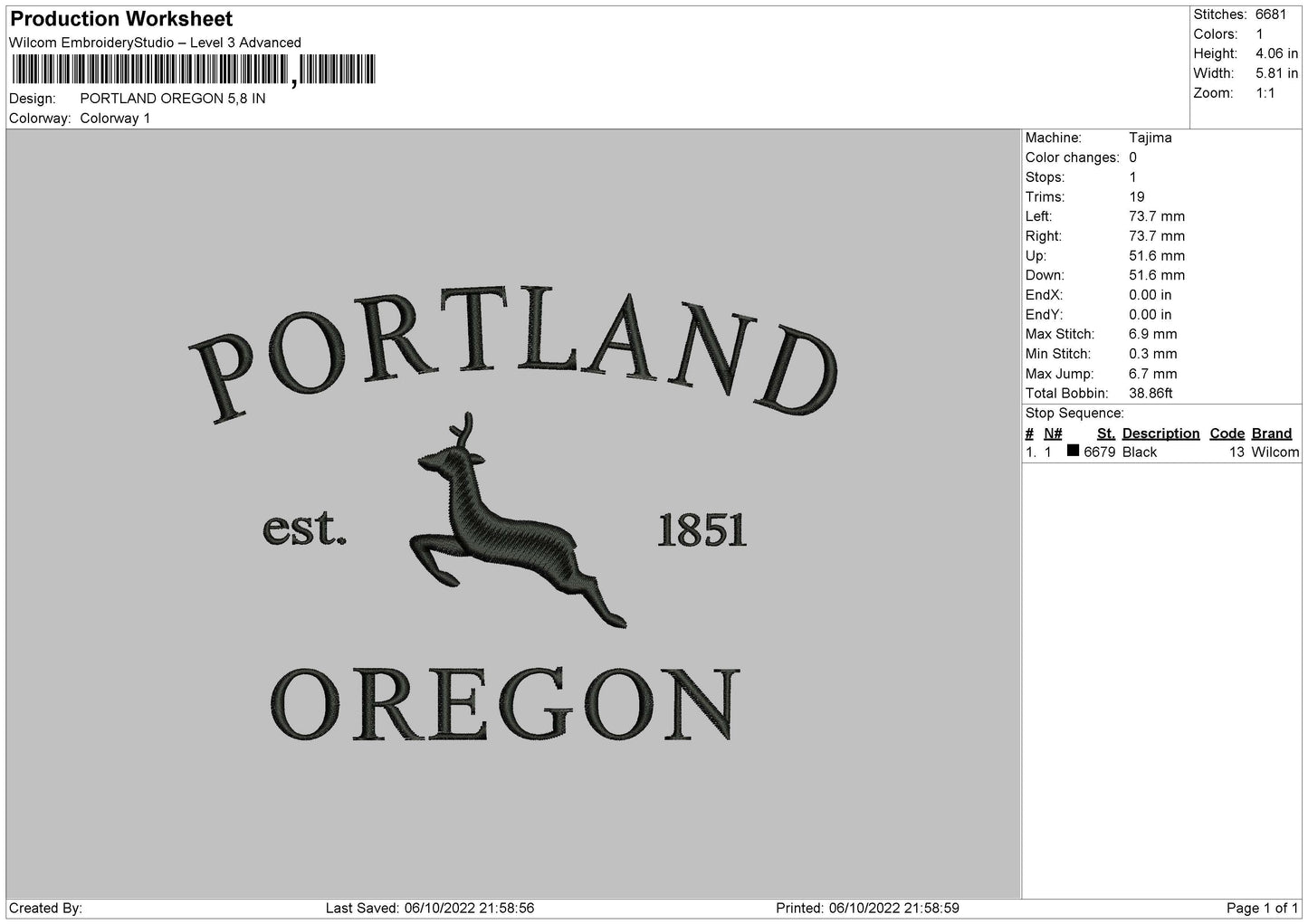This screenshot has height=924, width=1308.
Task: Click the barcode under the worksheet title
Action: click(x=193, y=70)
